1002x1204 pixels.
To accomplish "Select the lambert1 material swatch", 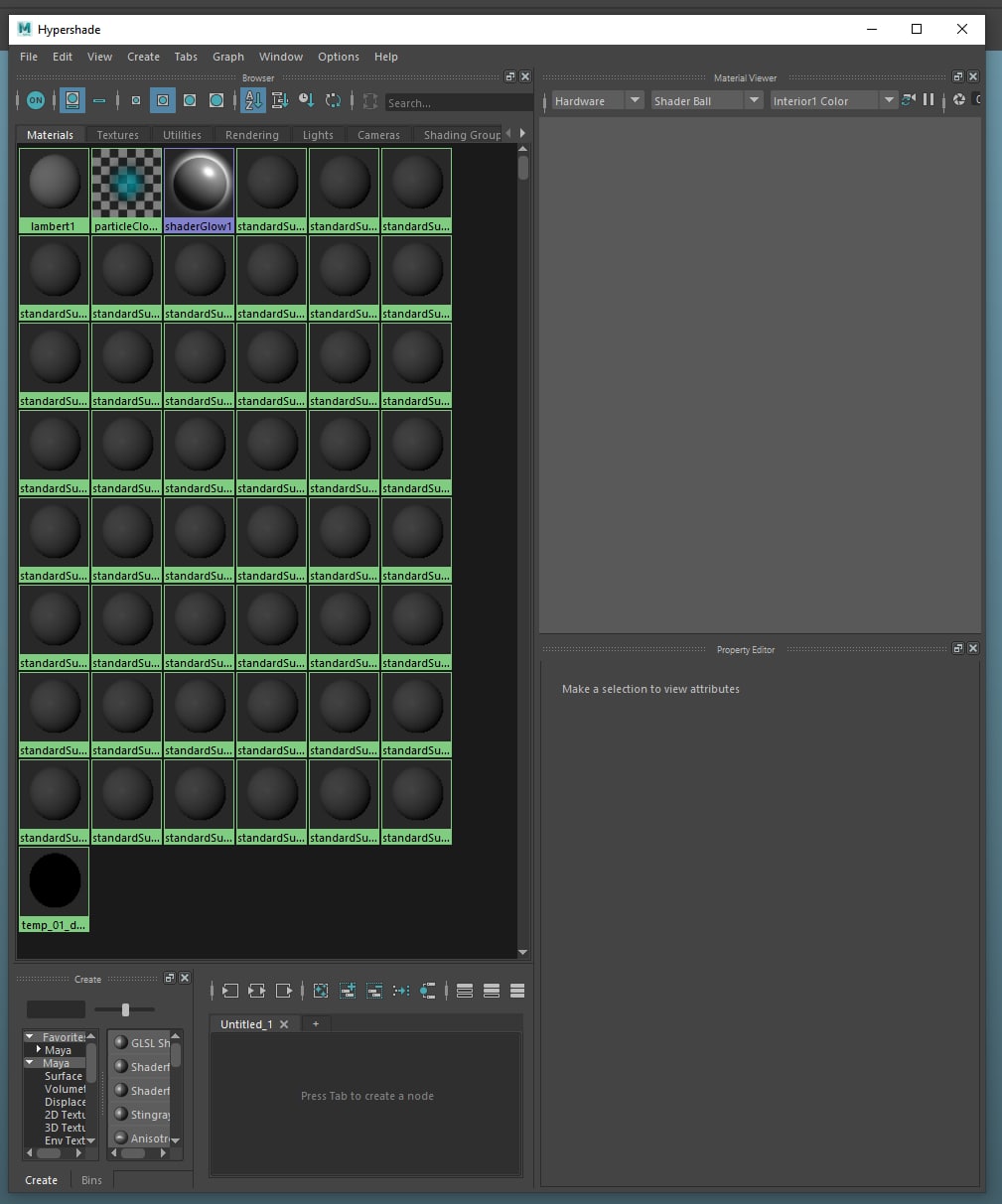I will click(54, 191).
